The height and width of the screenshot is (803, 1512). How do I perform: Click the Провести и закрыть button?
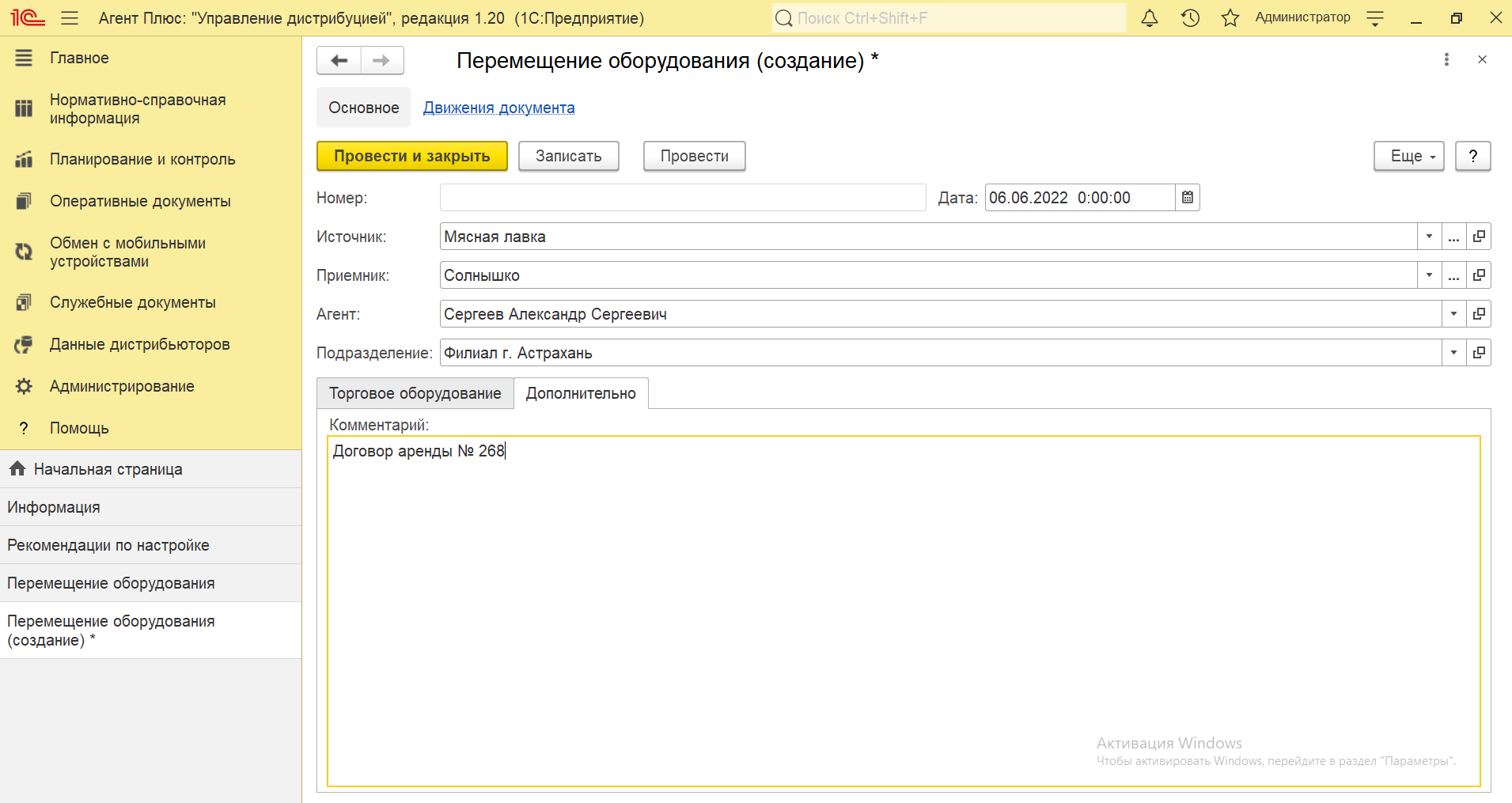(x=411, y=157)
